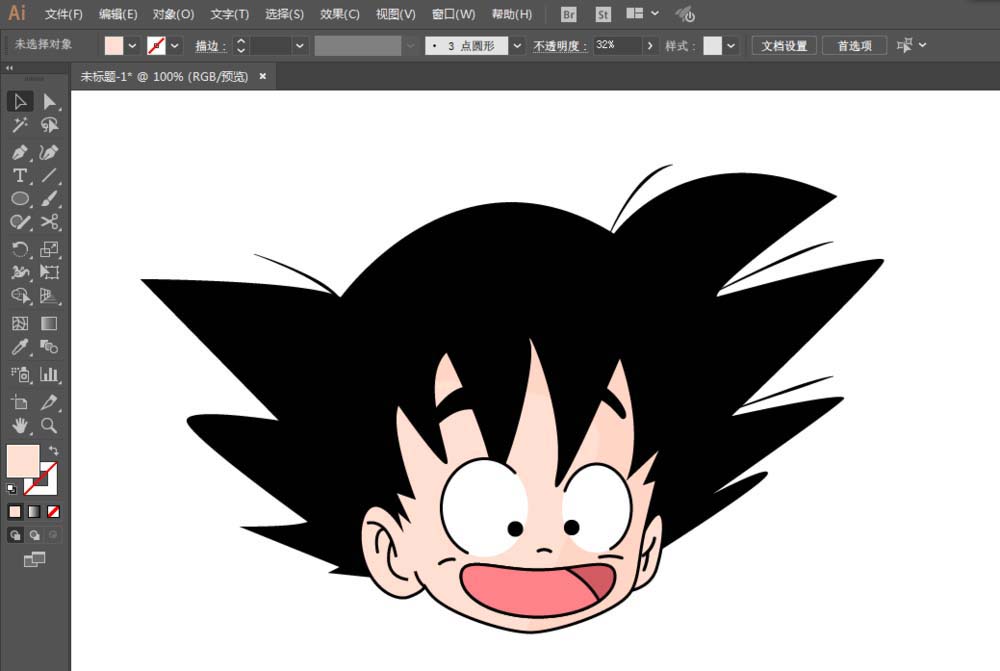Click the 文档设置 button
The height and width of the screenshot is (671, 1000).
click(x=784, y=46)
